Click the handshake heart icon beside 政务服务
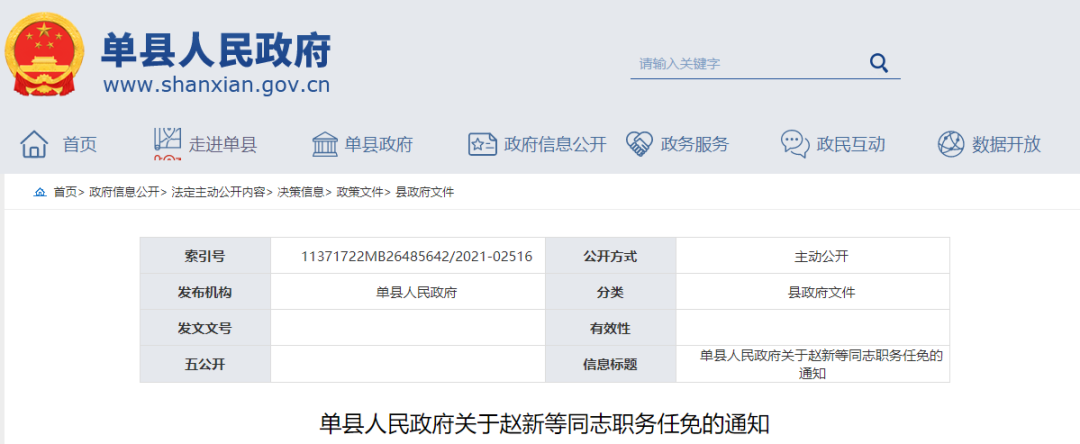 tap(639, 145)
